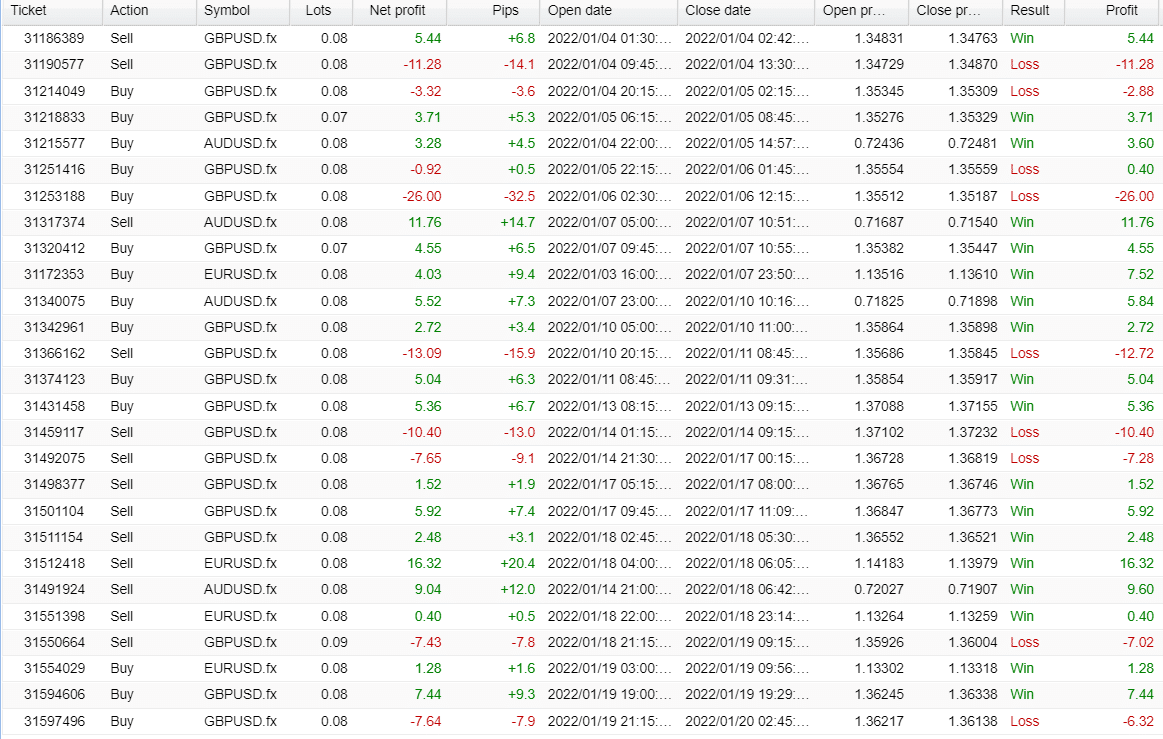Screen dimensions: 1163x739
Task: Click open price 1.37088
Action: click(879, 407)
